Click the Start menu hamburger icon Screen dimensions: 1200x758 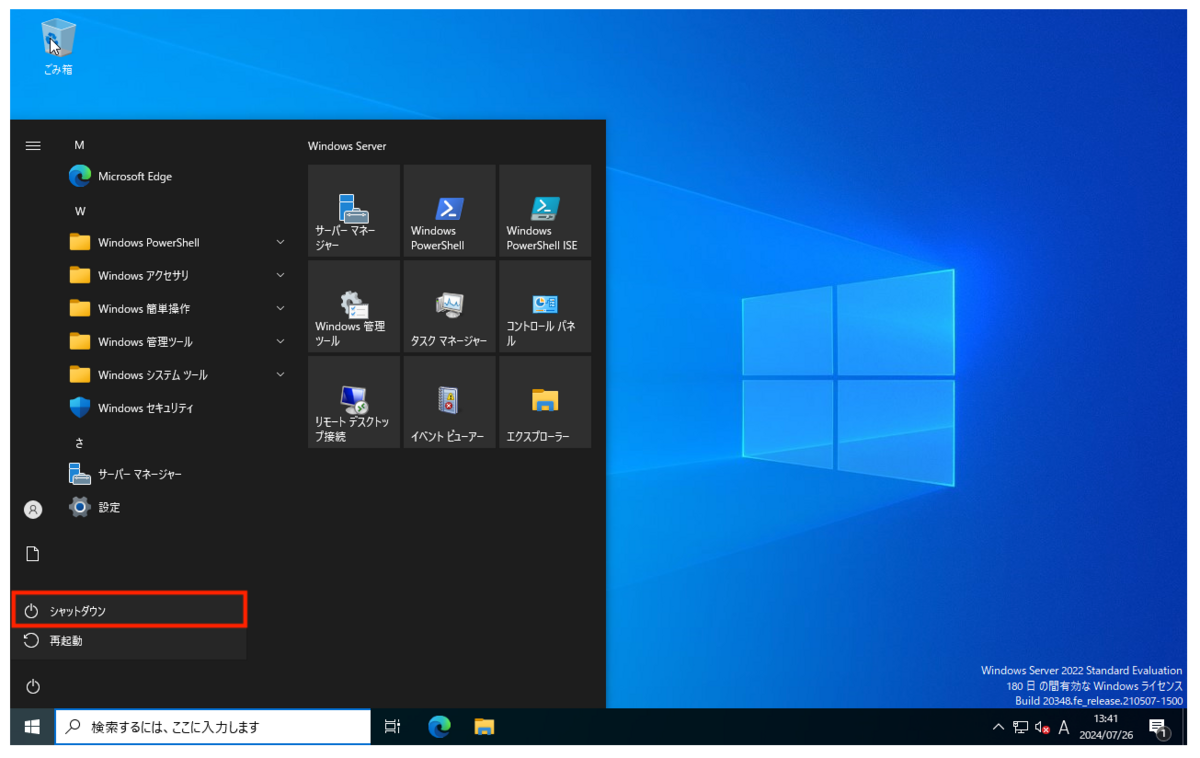pyautogui.click(x=33, y=146)
